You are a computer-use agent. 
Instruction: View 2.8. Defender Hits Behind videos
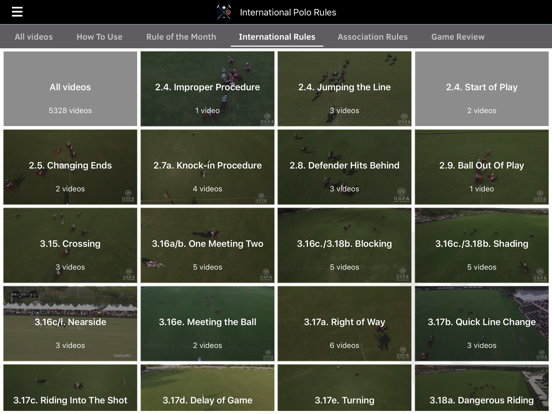click(344, 167)
